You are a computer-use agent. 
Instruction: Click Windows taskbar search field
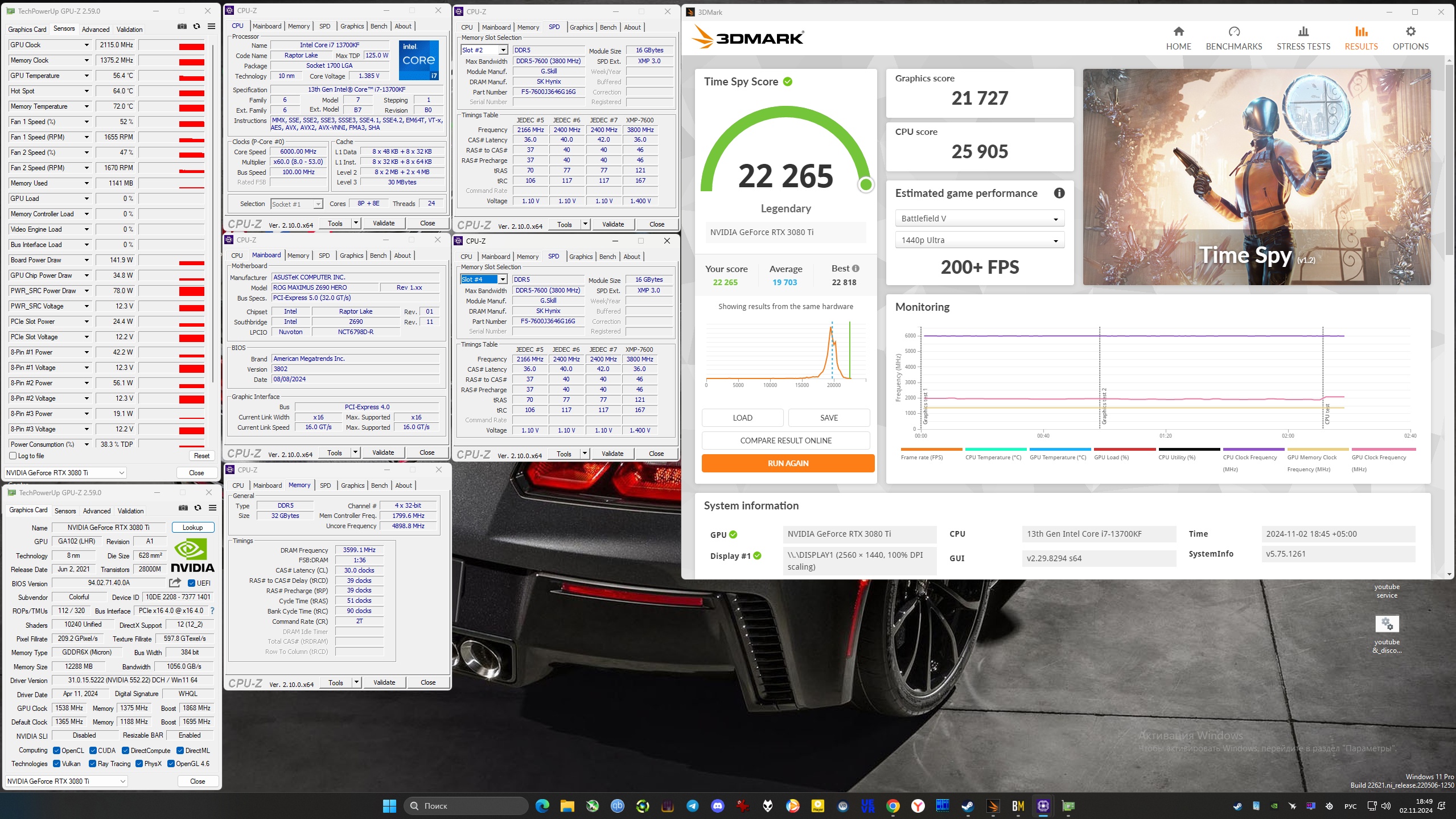467,806
